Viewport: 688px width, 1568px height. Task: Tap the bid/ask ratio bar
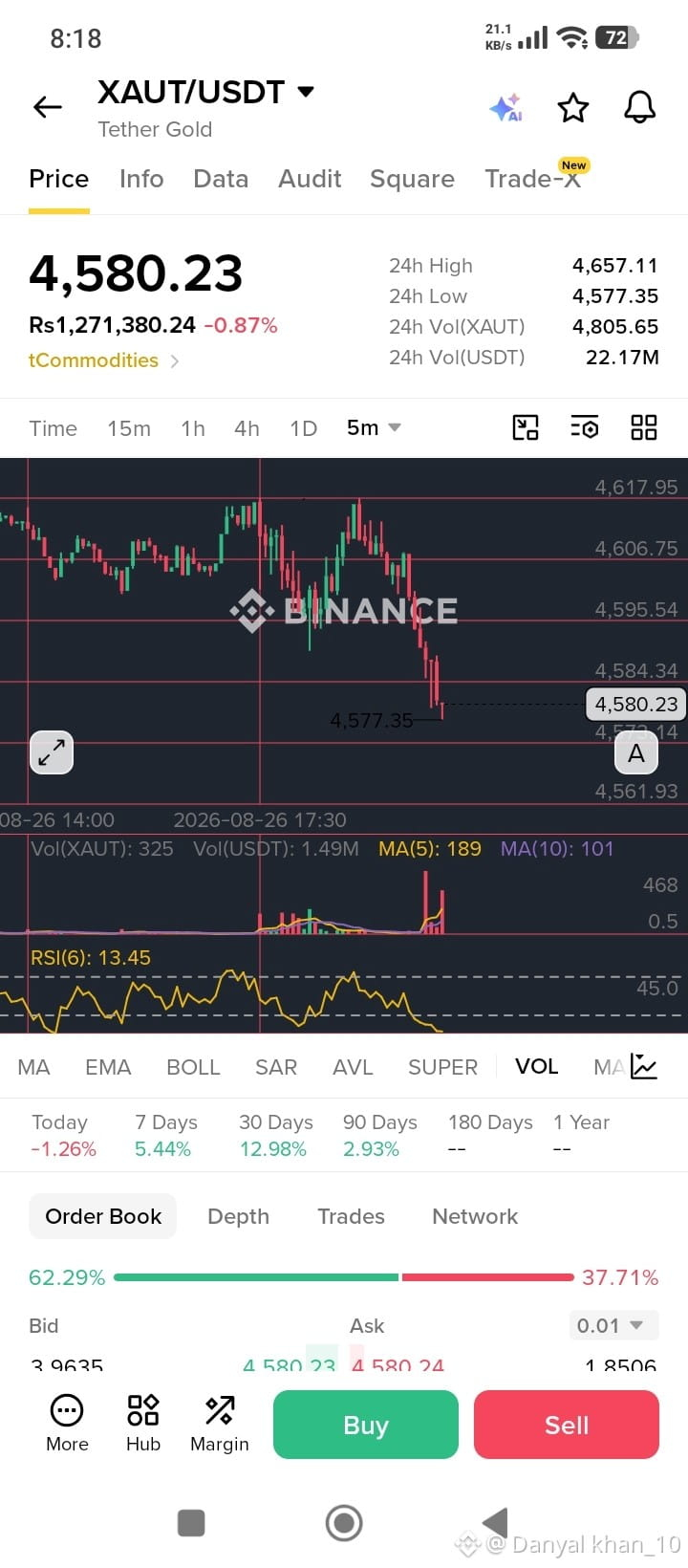[344, 1277]
